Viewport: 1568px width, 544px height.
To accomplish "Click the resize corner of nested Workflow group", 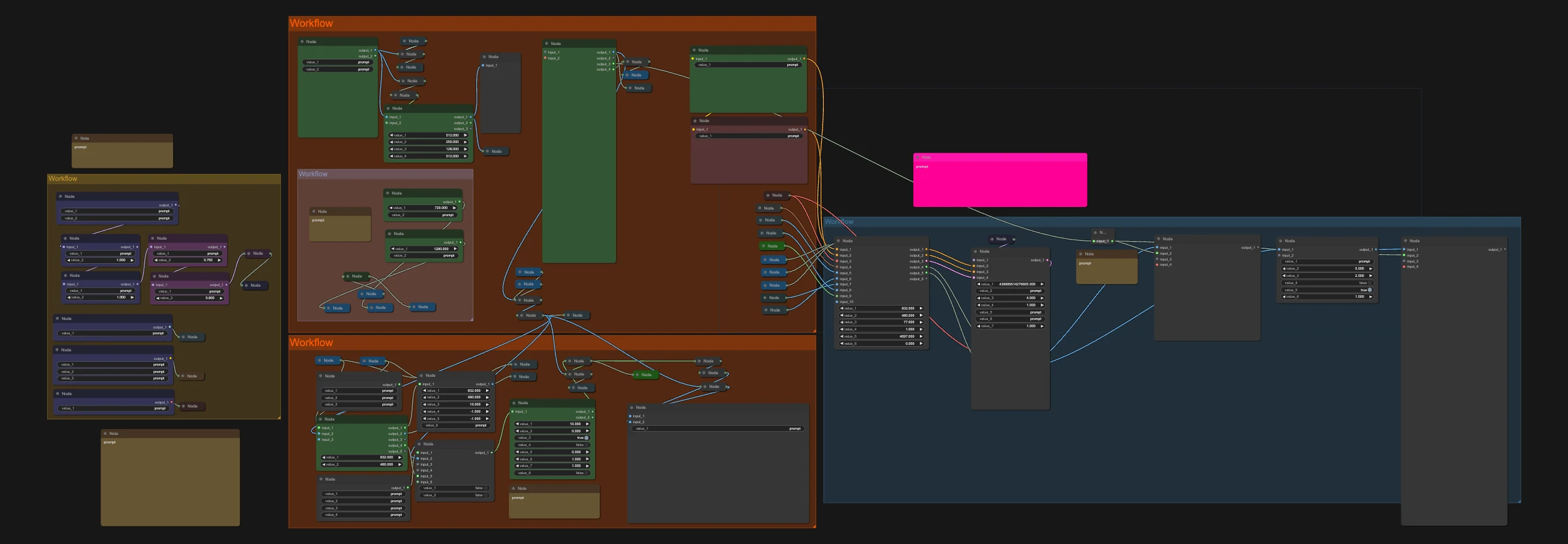I will click(470, 319).
